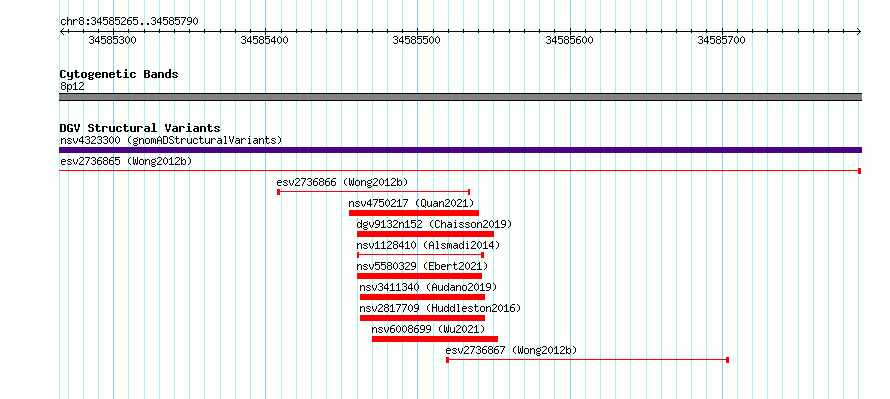Open nsv4750217 (Quan2021) variant label

[411, 203]
